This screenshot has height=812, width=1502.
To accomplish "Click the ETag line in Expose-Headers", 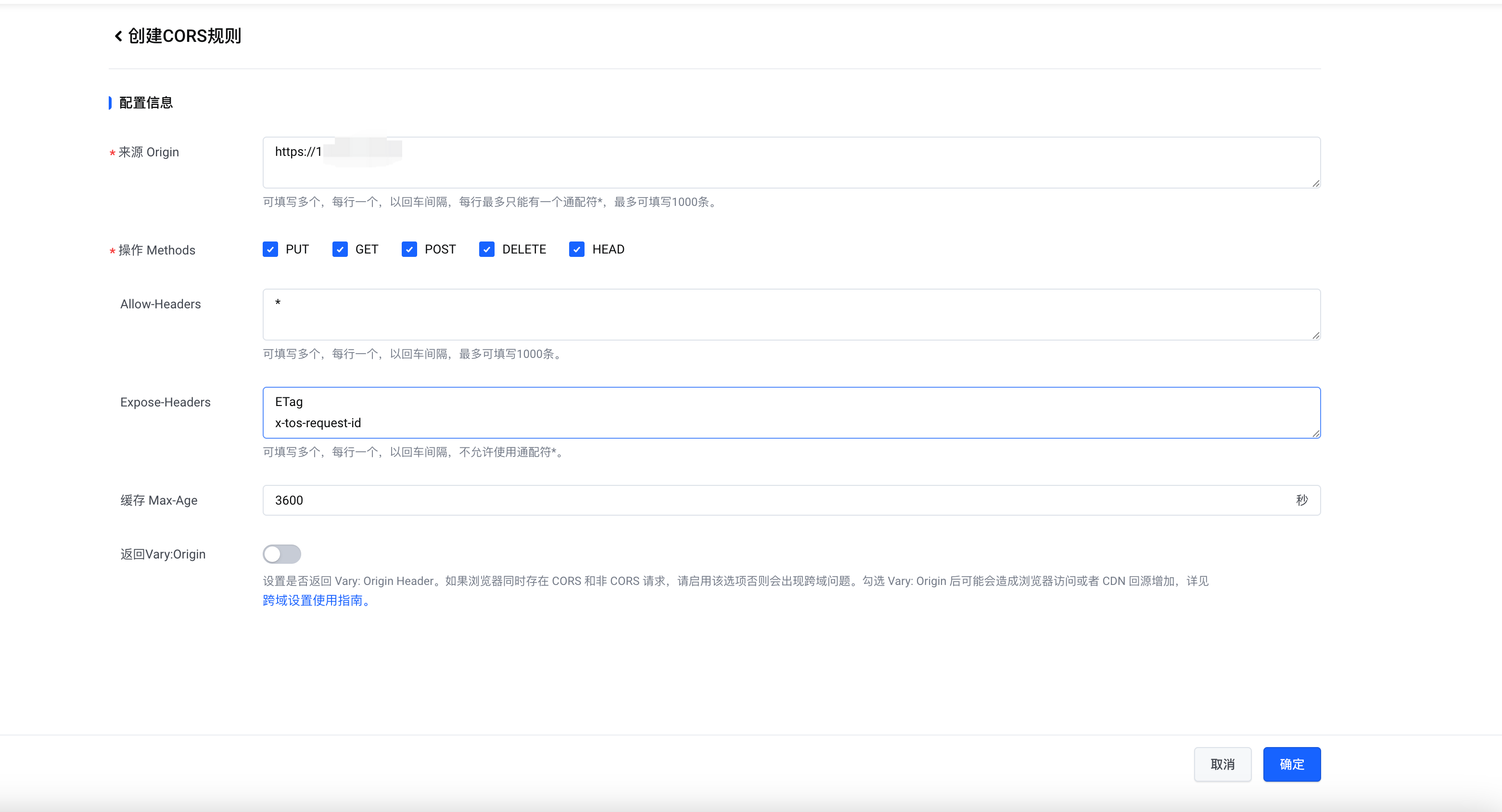I will [289, 402].
